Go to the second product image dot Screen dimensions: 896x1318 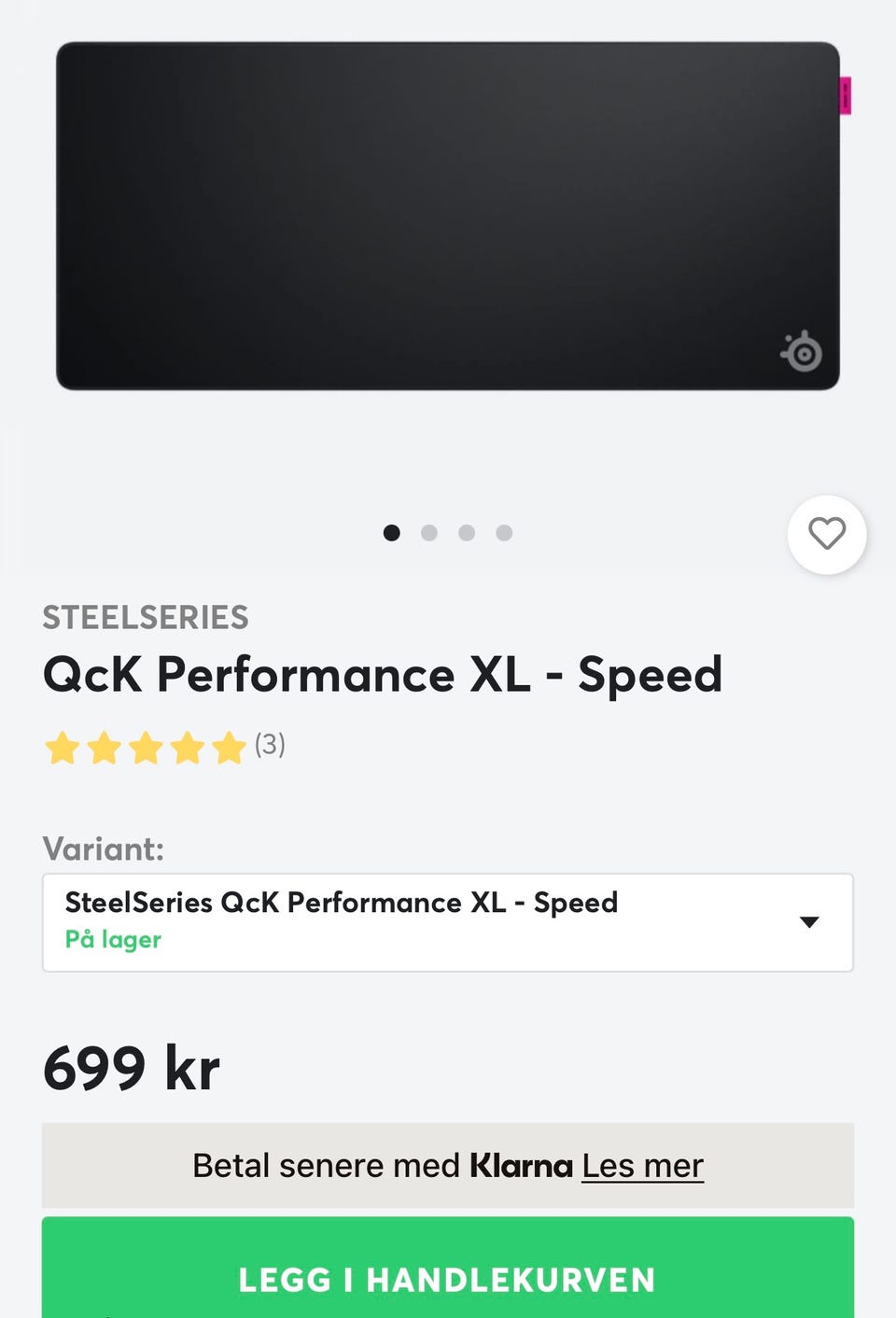coord(429,533)
